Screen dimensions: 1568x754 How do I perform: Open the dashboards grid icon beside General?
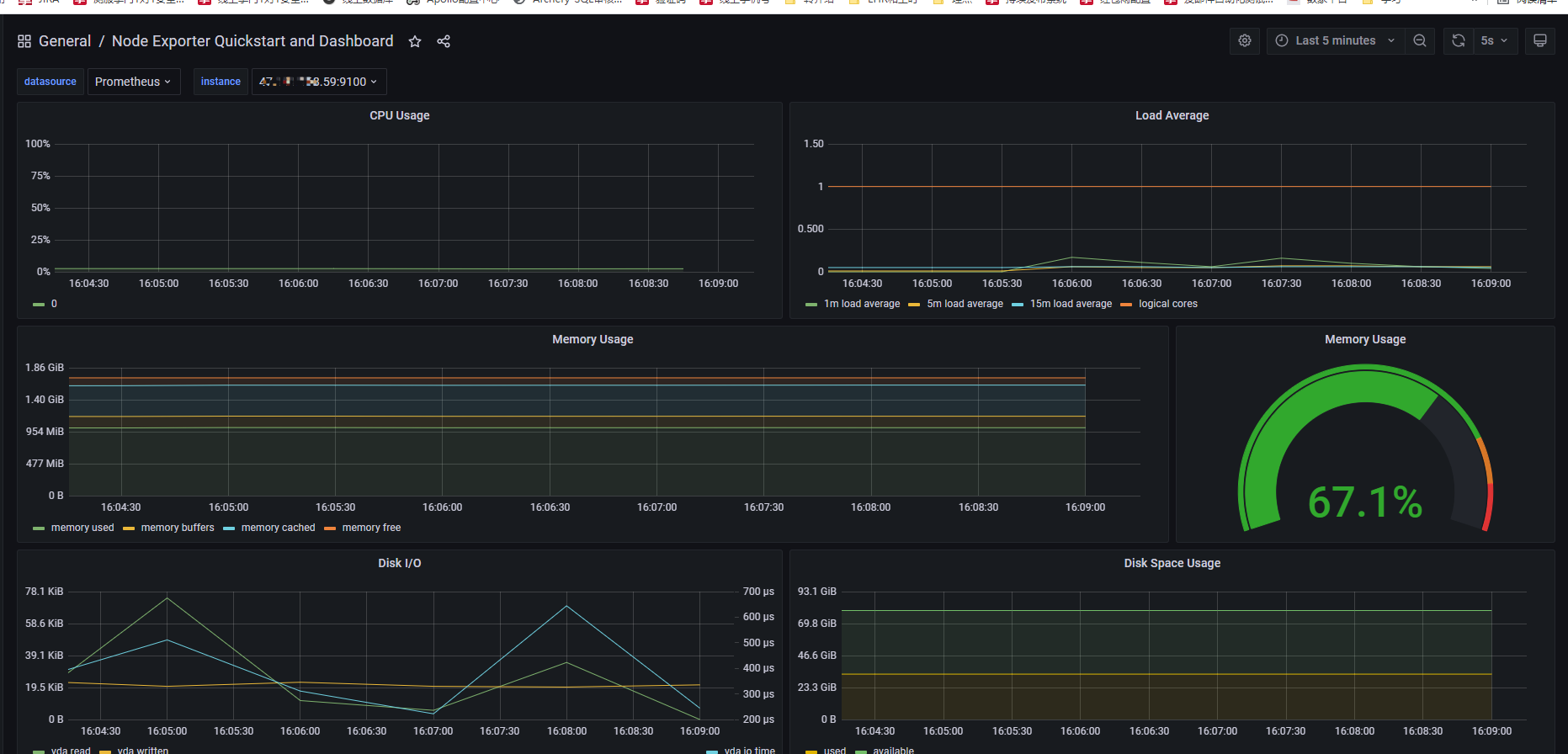click(24, 41)
